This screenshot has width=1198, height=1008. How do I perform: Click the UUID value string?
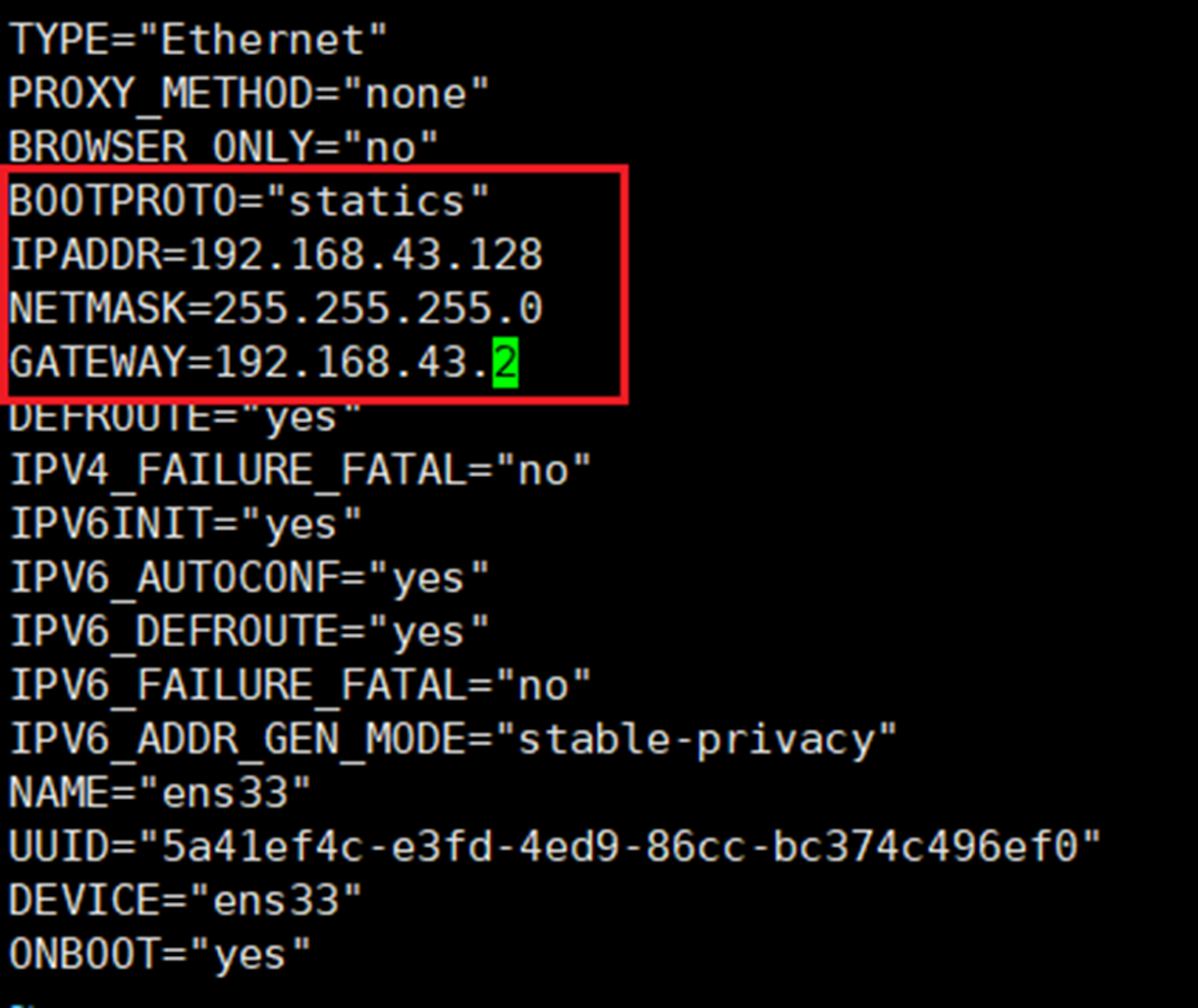pos(621,846)
